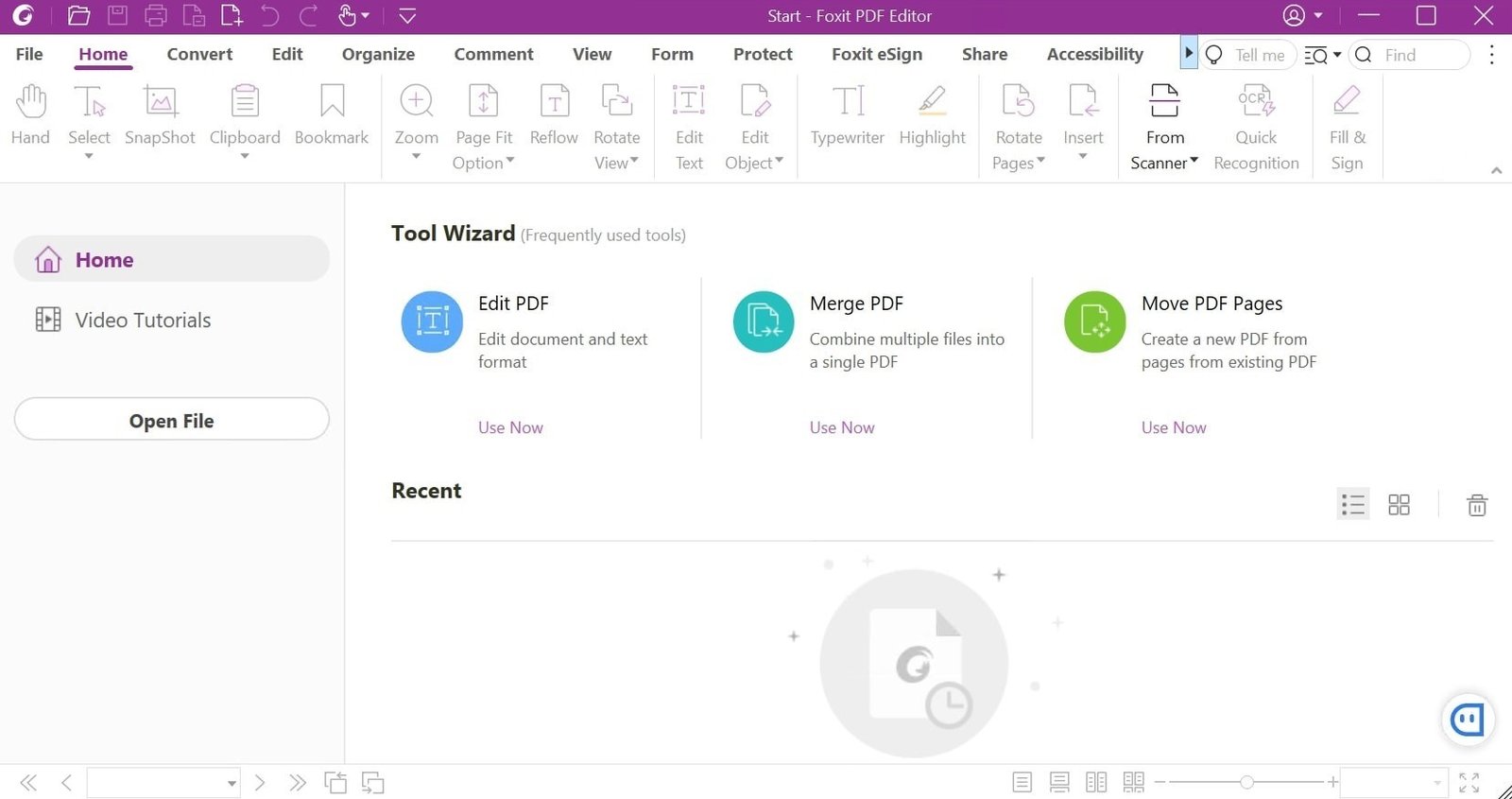Open Fill & Sign tool
Image resolution: width=1512 pixels, height=799 pixels.
click(x=1347, y=127)
